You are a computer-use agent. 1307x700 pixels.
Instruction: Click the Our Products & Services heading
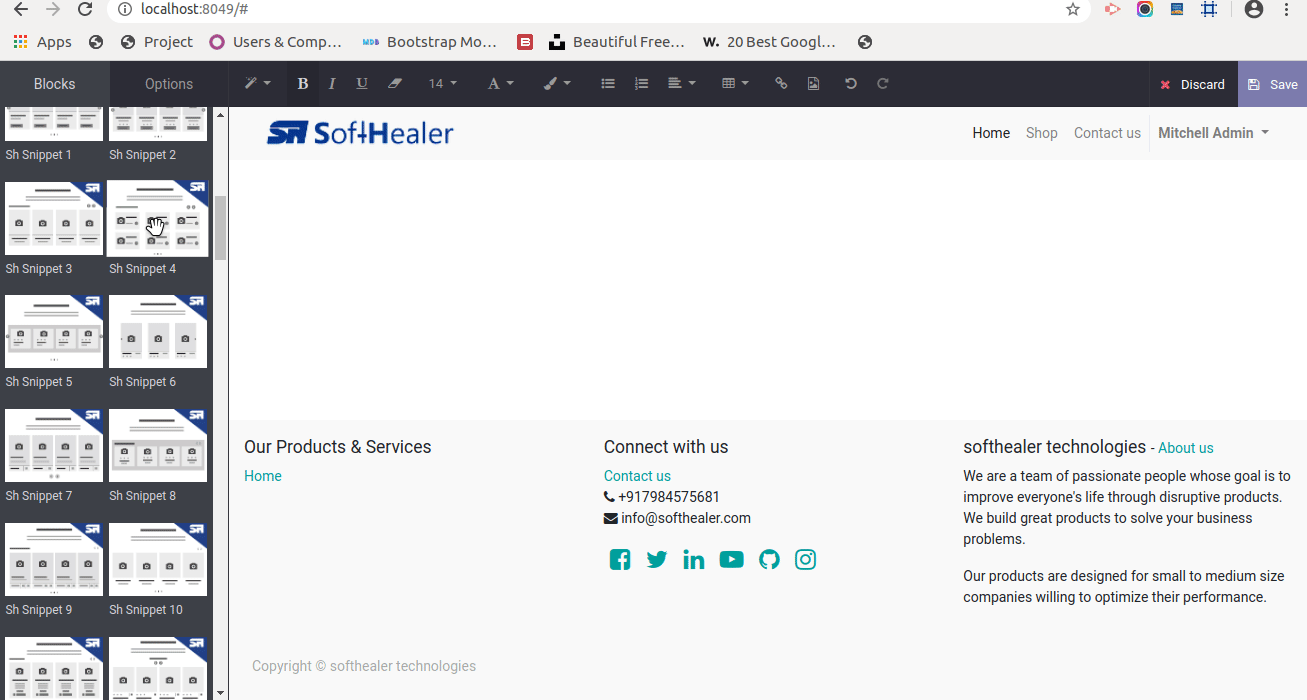click(338, 447)
